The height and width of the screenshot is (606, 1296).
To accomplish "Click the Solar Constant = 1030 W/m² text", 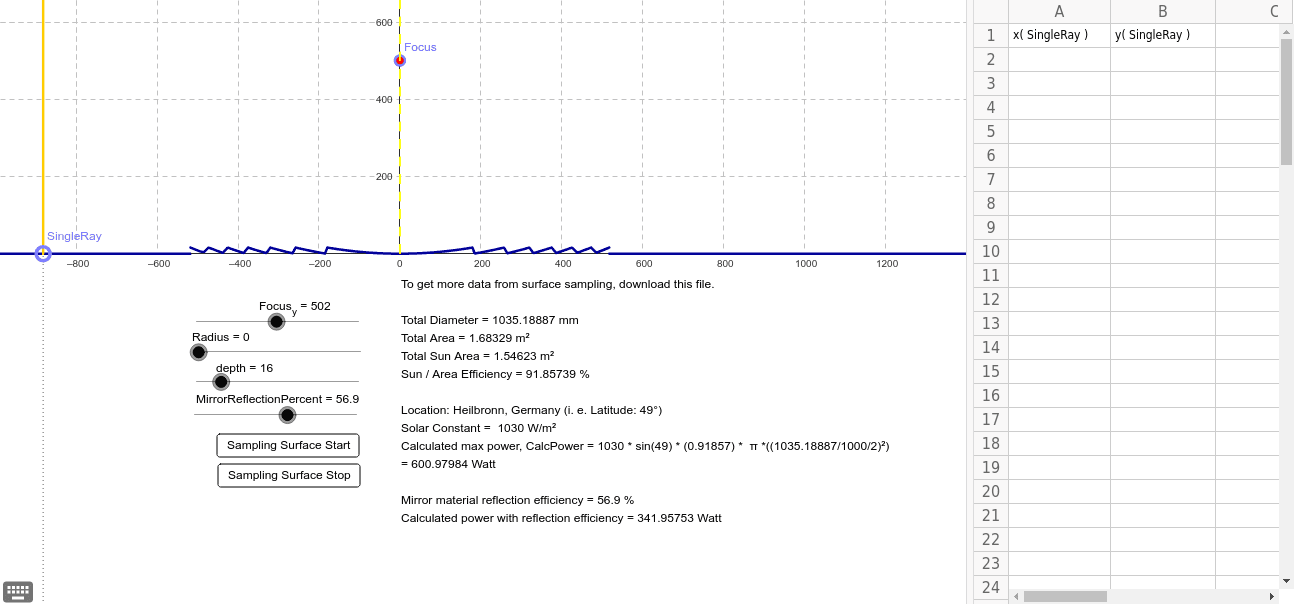I will pyautogui.click(x=478, y=428).
